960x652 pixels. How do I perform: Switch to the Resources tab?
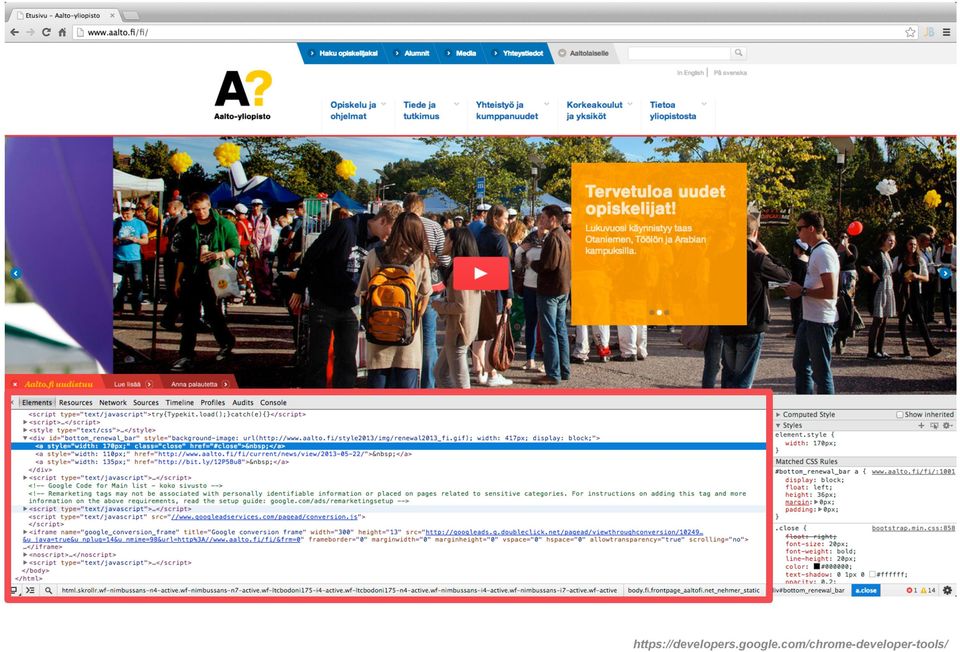[75, 403]
